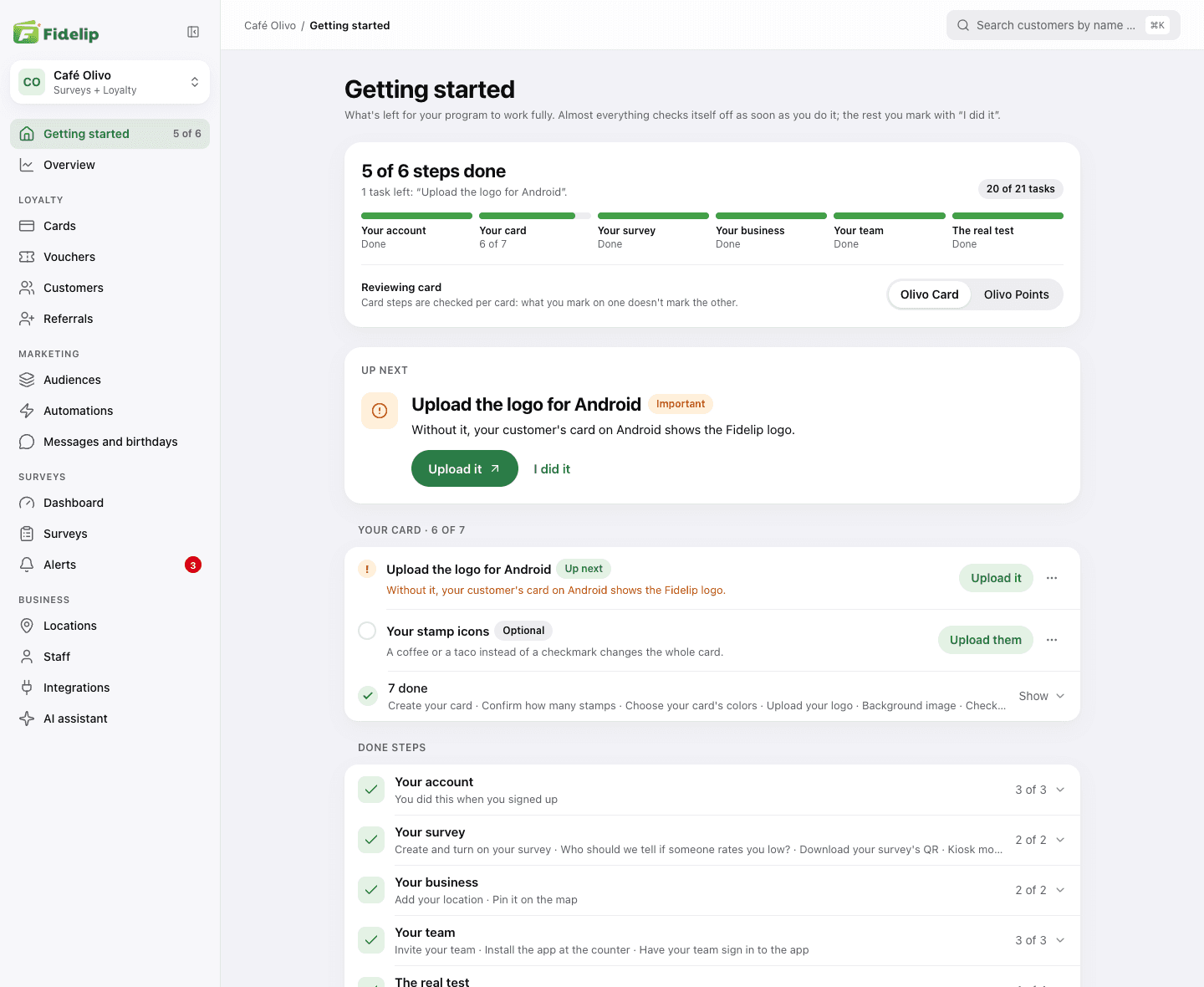Click the 'Upload them' button

986,640
